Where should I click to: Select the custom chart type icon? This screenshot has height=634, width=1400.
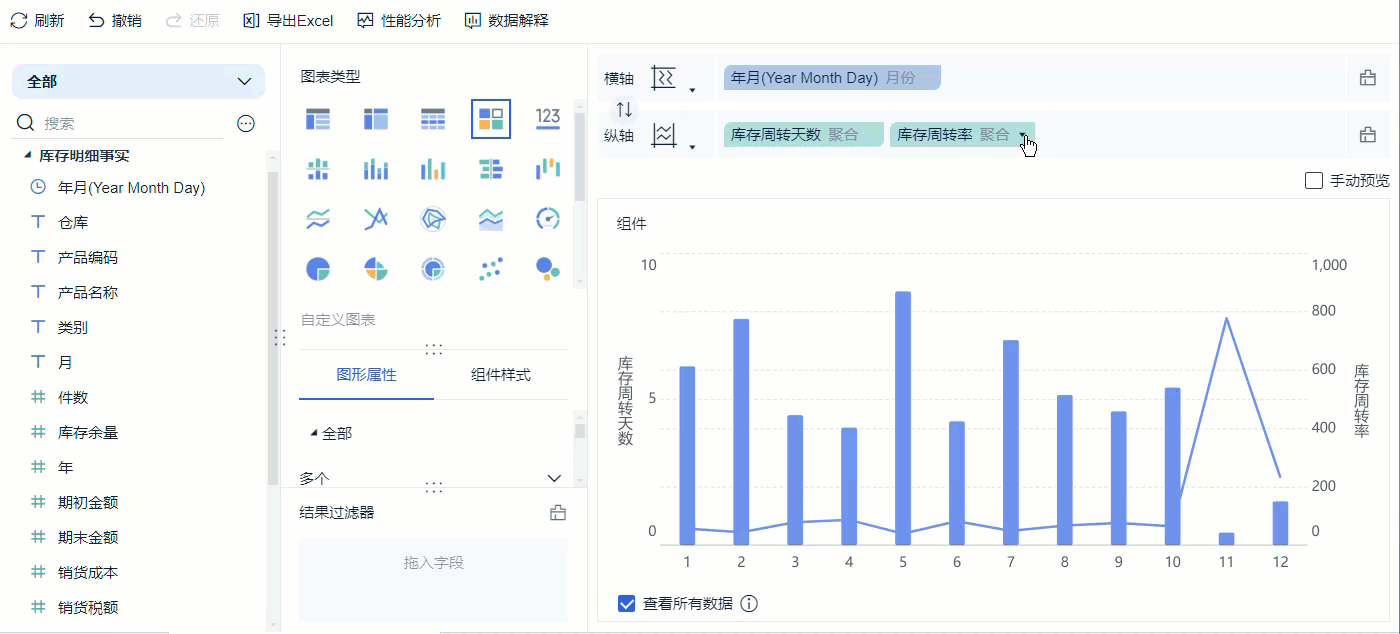click(491, 119)
